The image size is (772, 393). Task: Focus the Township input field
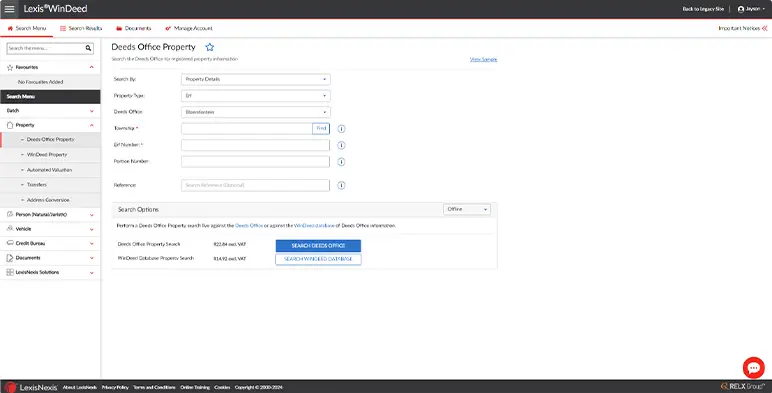[247, 129]
